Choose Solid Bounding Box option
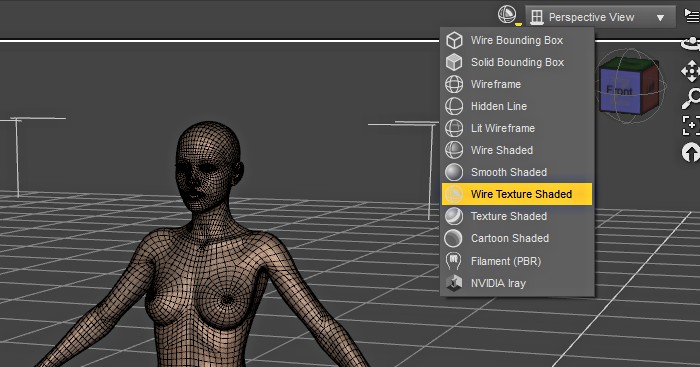Screen dimensions: 700x367 coord(517,62)
